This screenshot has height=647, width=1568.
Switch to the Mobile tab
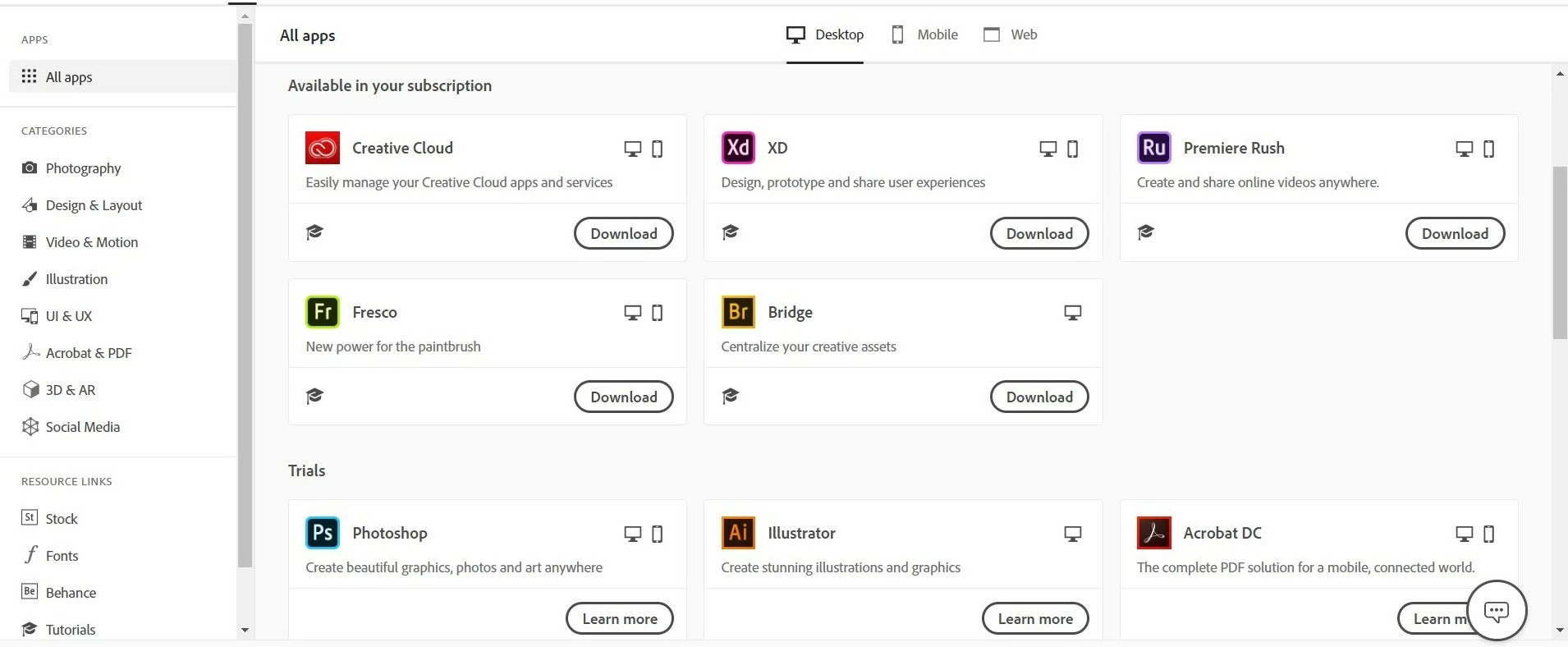[924, 34]
